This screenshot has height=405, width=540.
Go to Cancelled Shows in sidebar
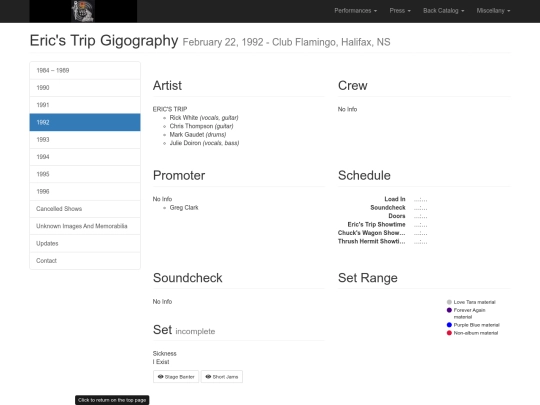[85, 209]
